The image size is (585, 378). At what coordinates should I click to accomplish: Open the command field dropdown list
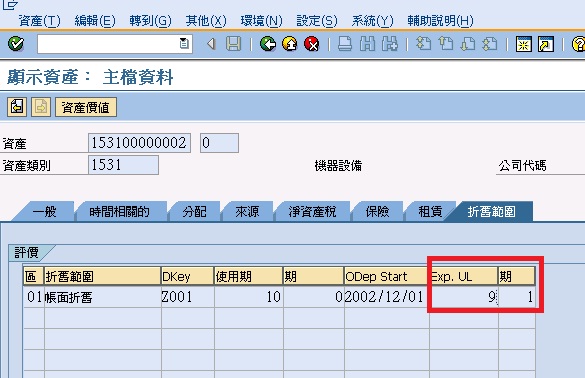[x=184, y=44]
